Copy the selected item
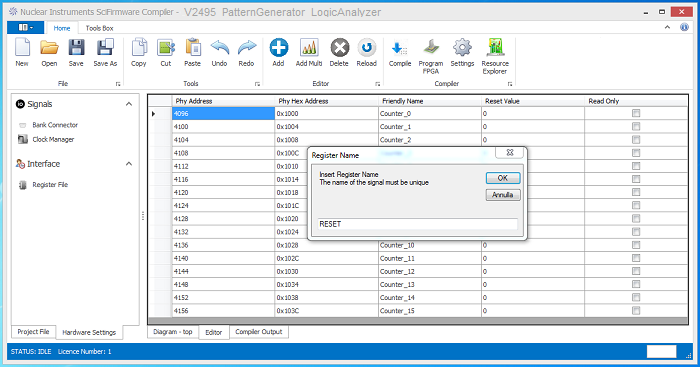 pyautogui.click(x=139, y=53)
